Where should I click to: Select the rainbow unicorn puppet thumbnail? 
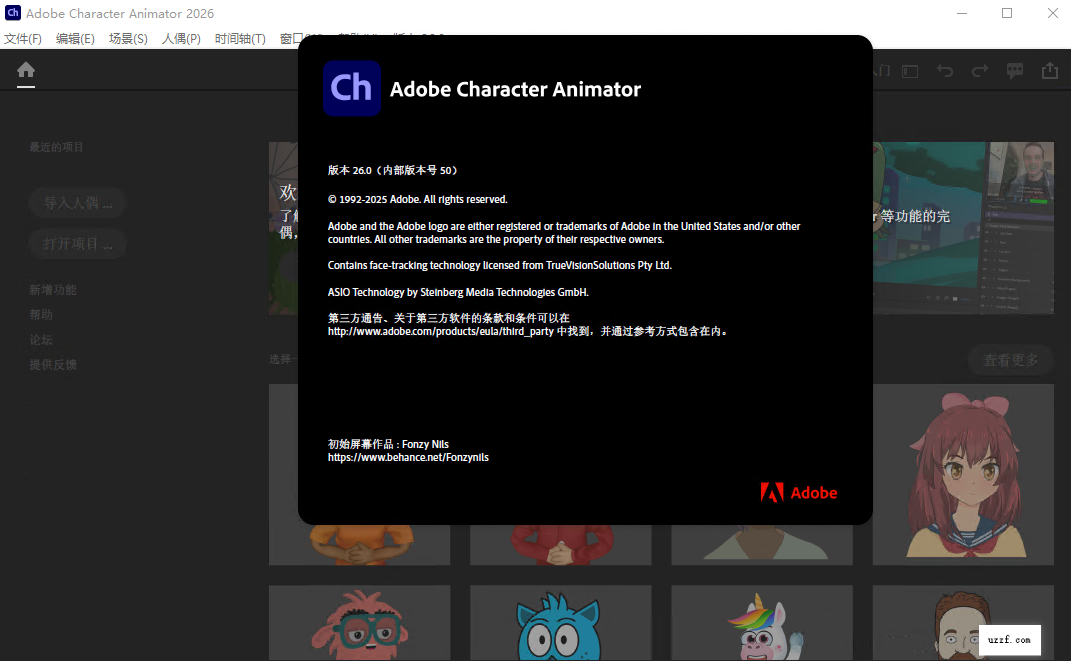(x=761, y=622)
